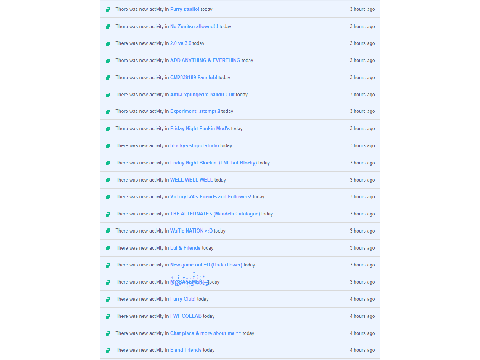Image resolution: width=480 pixels, height=360 pixels.
Task: Click the activity icon beside Champions & more
Action: [108, 333]
